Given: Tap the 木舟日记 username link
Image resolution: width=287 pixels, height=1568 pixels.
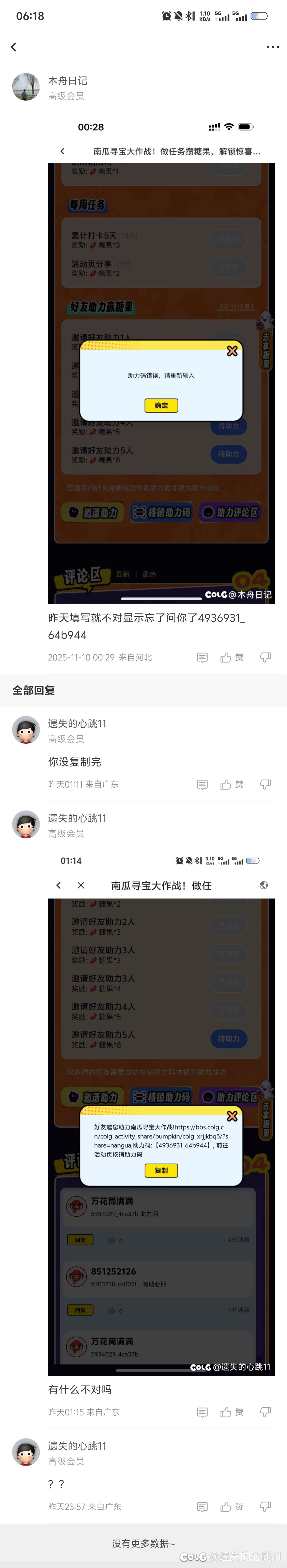Looking at the screenshot, I should [67, 80].
